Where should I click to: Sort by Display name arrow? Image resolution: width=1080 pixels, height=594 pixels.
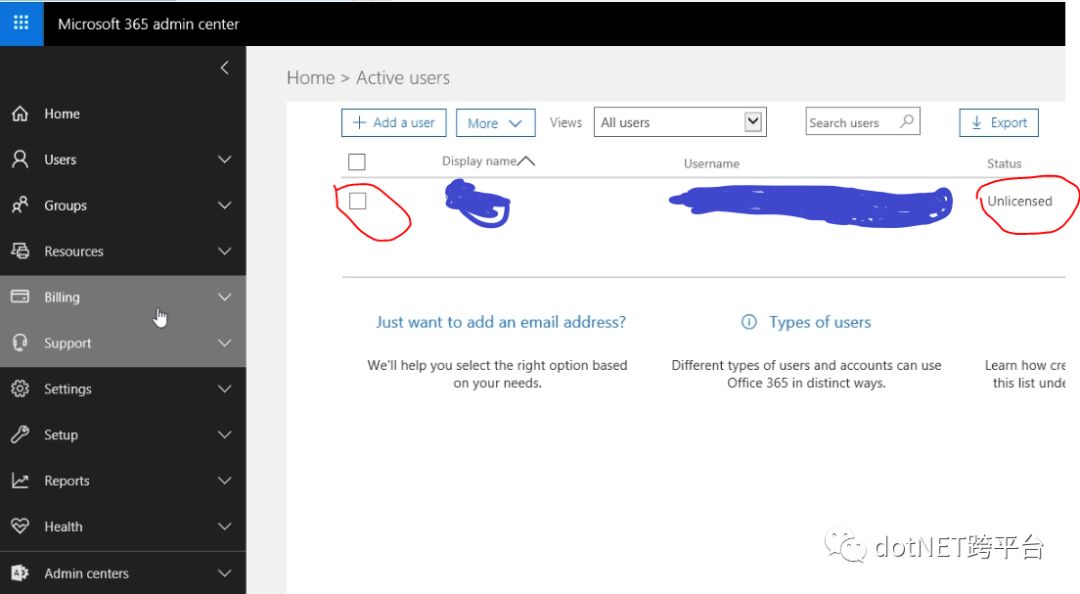(x=526, y=161)
